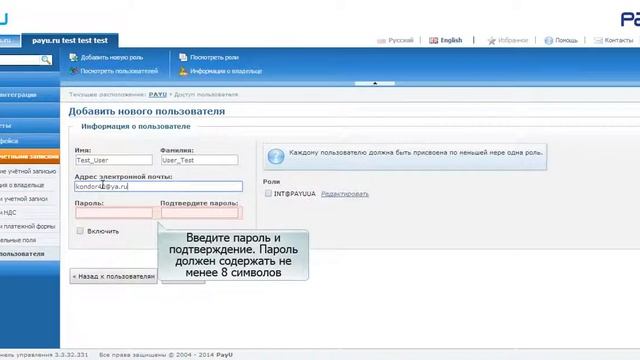Viewport: 640px width, 360px height.
Task: Open the Избранное link
Action: (x=513, y=40)
